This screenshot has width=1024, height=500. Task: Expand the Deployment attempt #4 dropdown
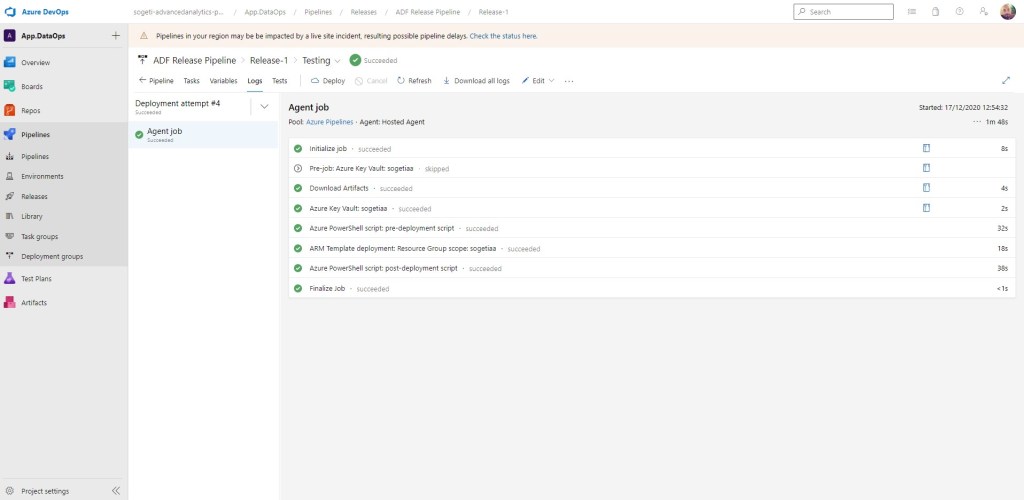pyautogui.click(x=264, y=105)
